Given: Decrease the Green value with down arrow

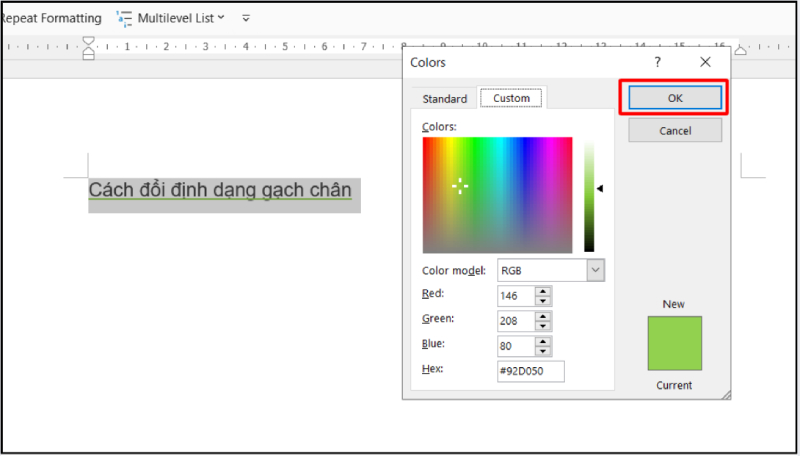Looking at the screenshot, I should pyautogui.click(x=542, y=325).
